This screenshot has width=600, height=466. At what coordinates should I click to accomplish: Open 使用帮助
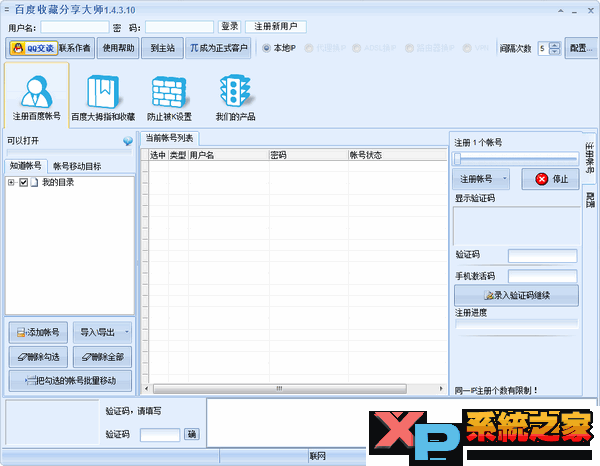click(x=118, y=48)
